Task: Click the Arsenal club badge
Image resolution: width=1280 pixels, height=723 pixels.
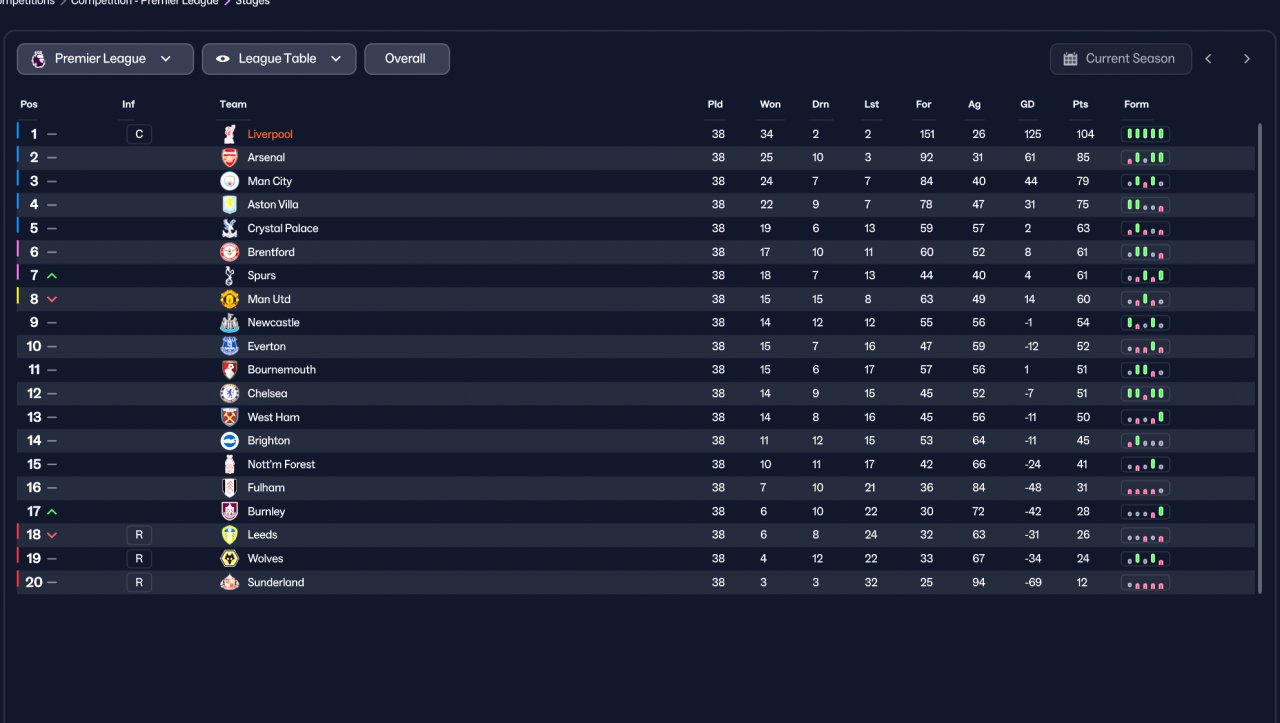Action: point(230,157)
